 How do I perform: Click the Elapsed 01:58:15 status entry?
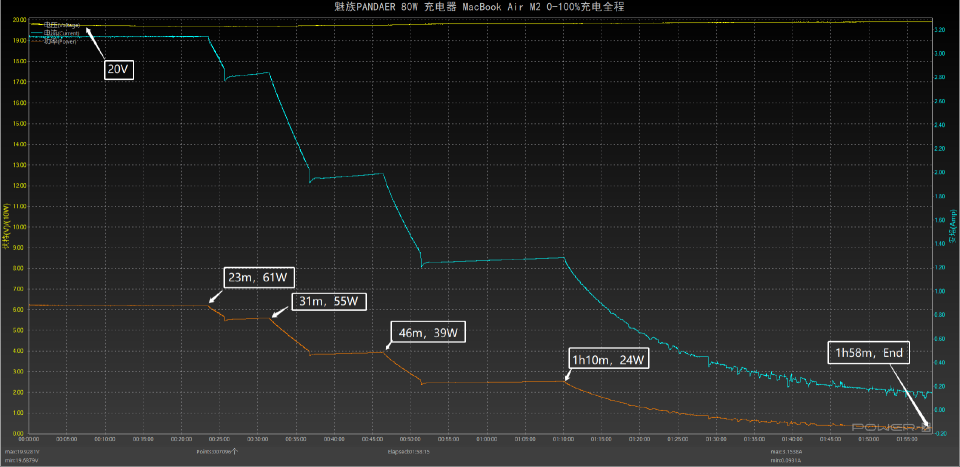pos(410,452)
